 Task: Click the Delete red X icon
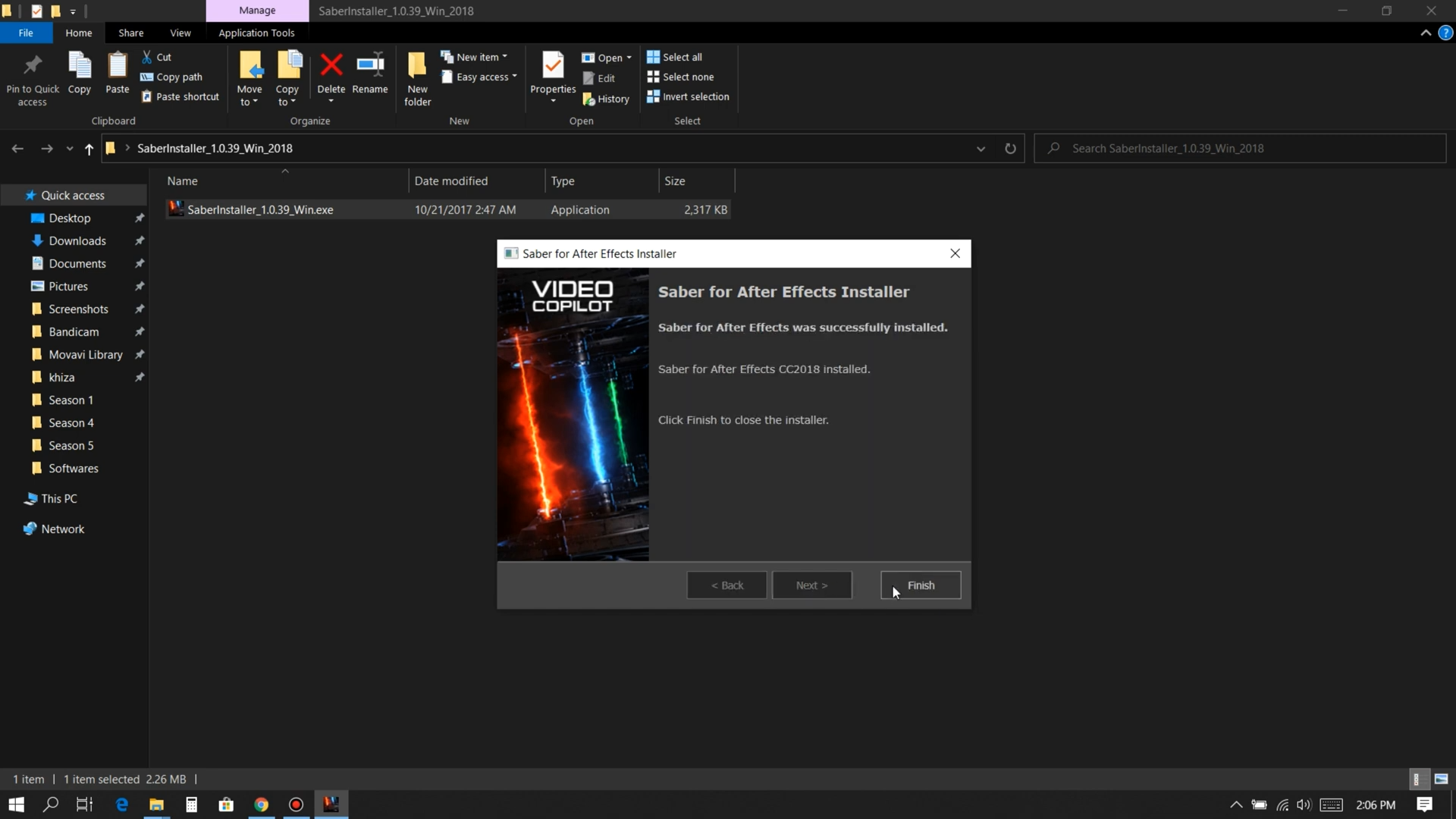pyautogui.click(x=331, y=66)
